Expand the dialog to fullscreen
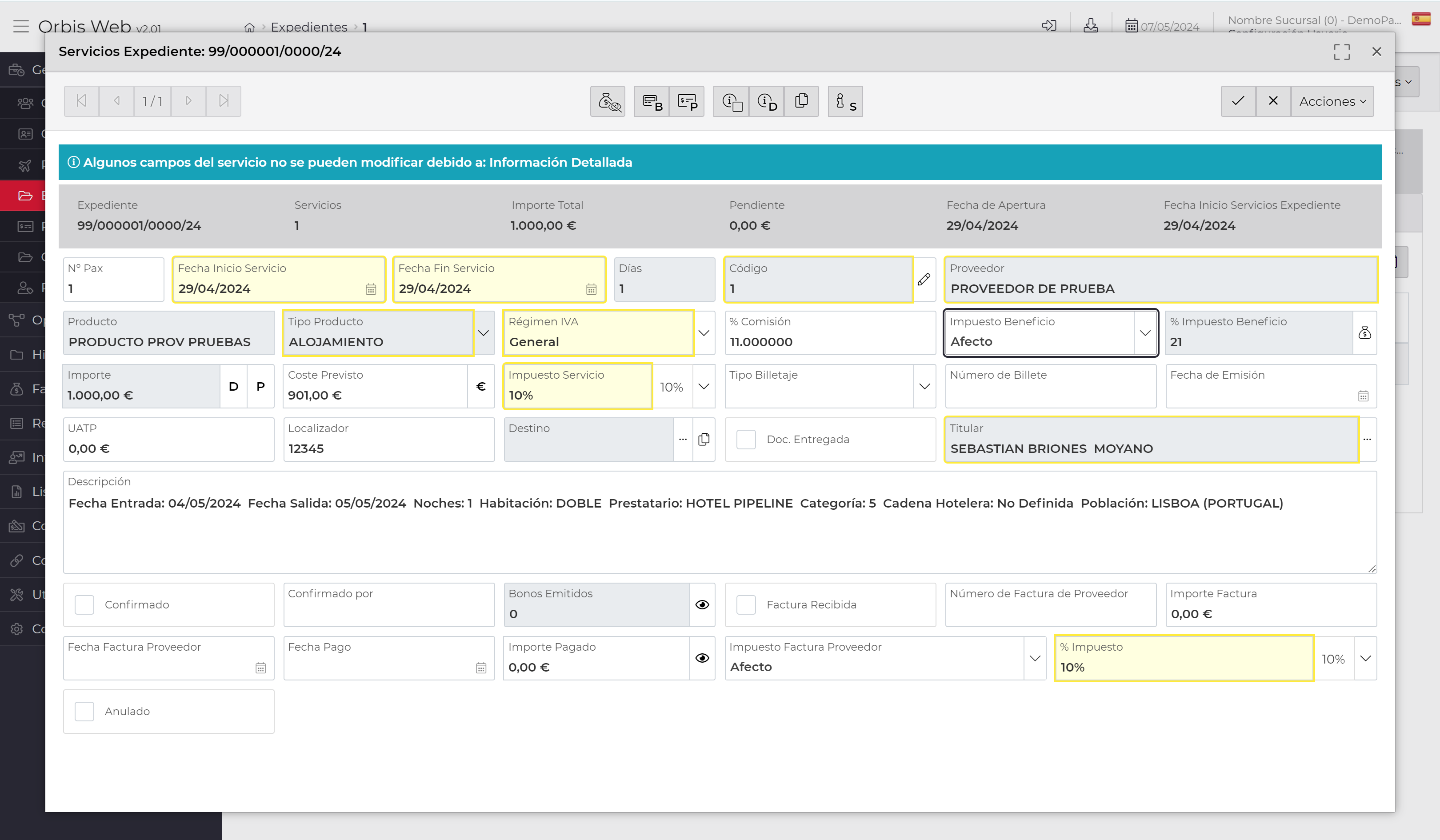 pyautogui.click(x=1342, y=52)
